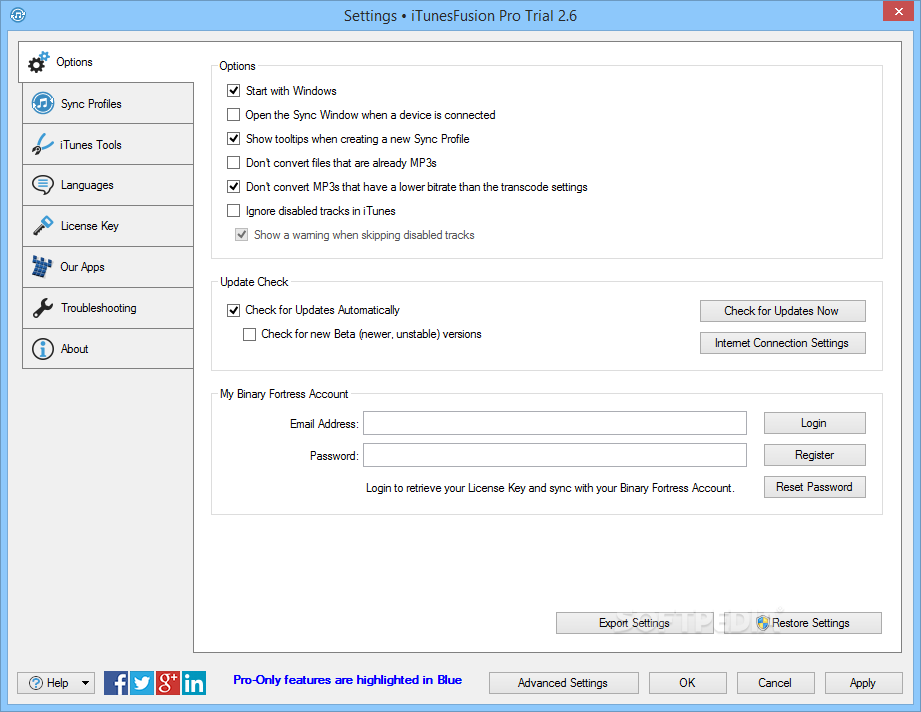Click the Our Apps blue cubes icon

click(42, 267)
